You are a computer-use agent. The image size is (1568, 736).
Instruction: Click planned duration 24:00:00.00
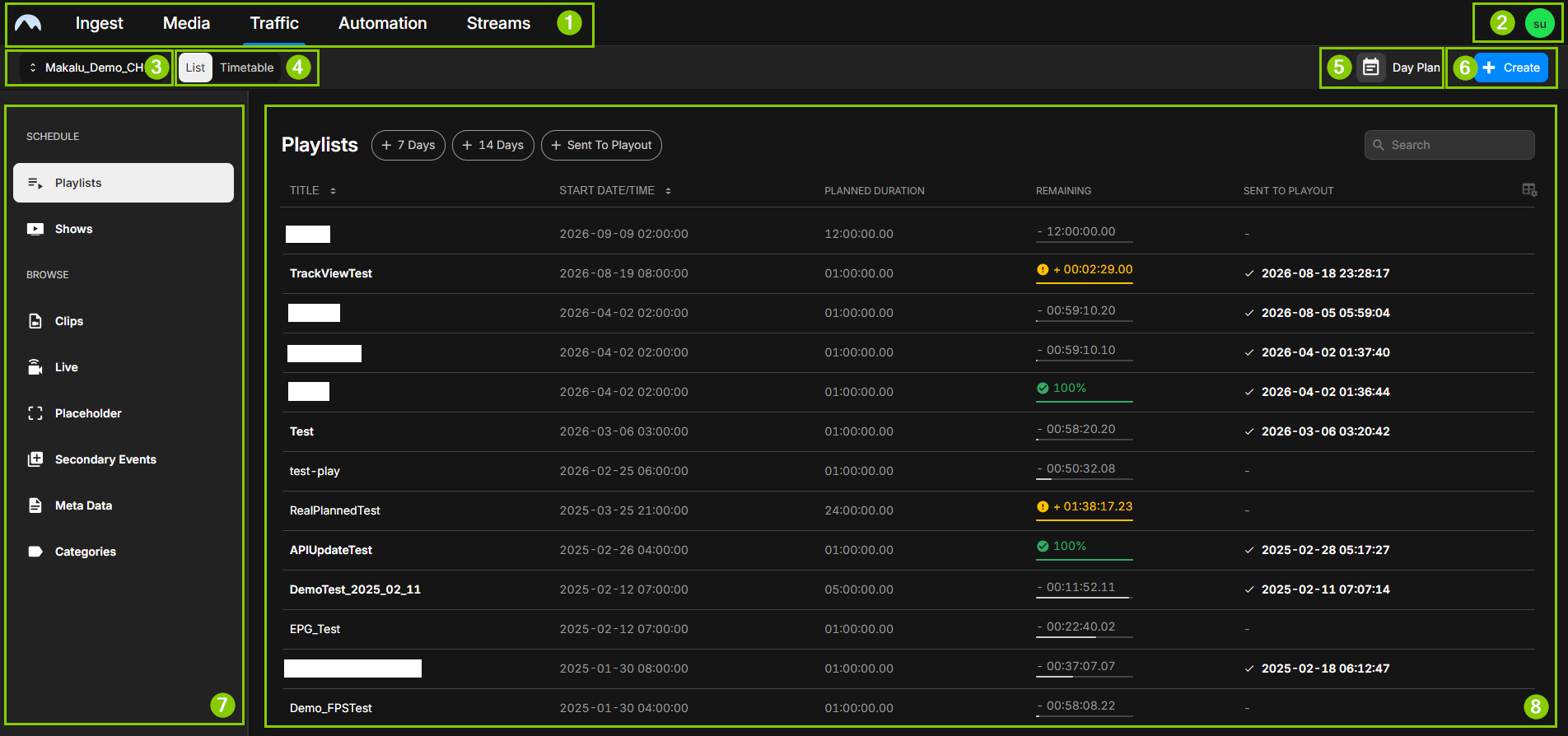tap(859, 510)
